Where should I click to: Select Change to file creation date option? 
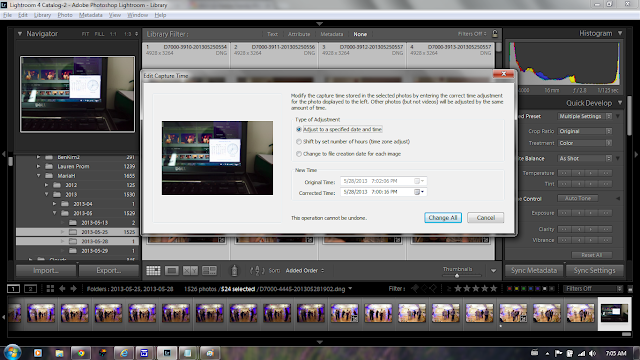coord(349,154)
